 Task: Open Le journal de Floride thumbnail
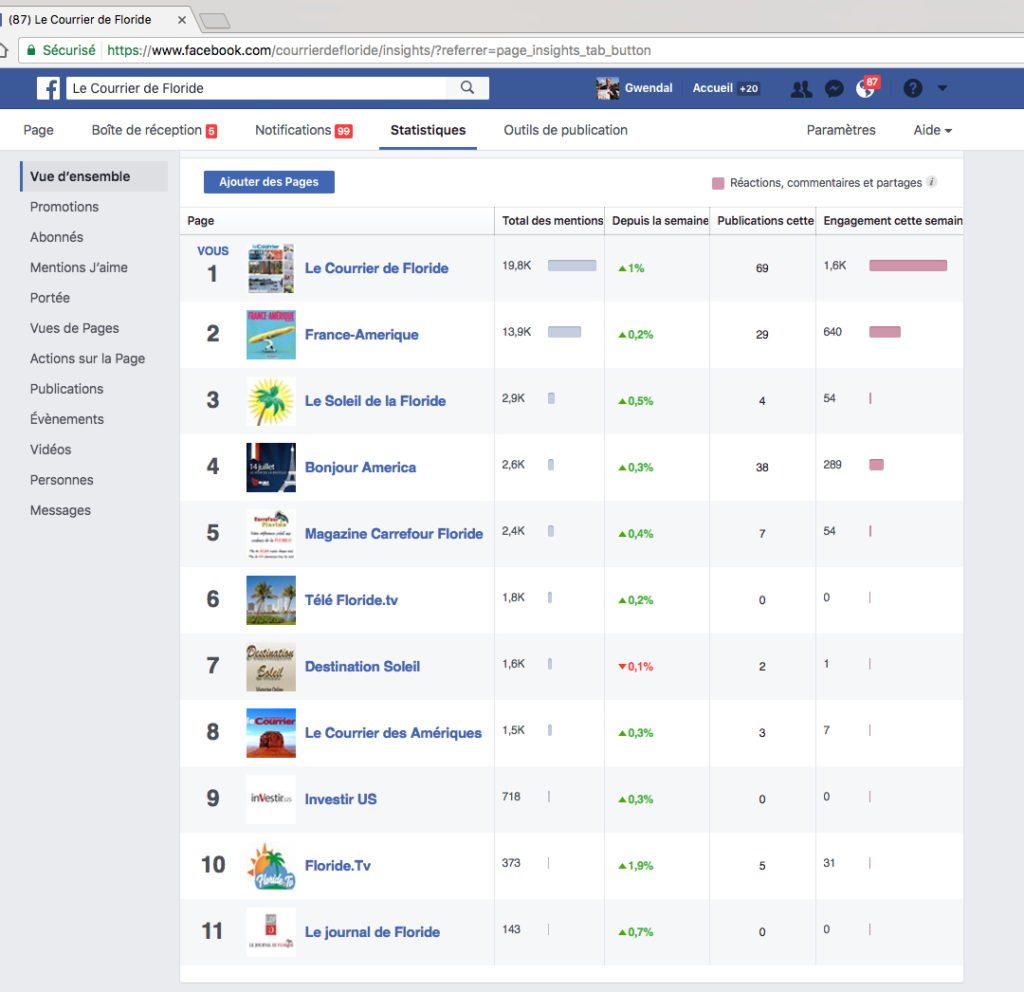point(271,932)
